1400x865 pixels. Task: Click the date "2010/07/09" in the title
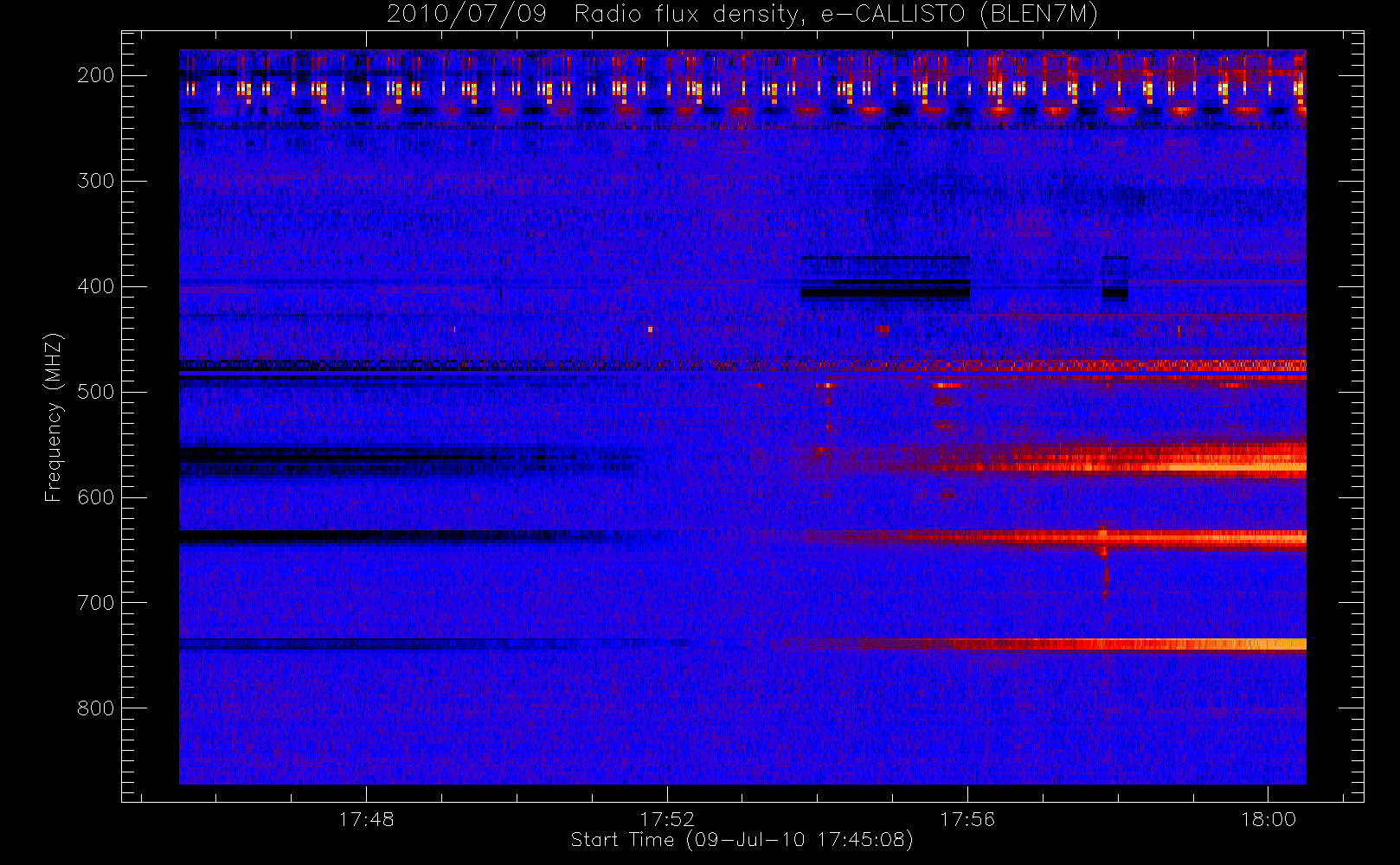[x=466, y=15]
